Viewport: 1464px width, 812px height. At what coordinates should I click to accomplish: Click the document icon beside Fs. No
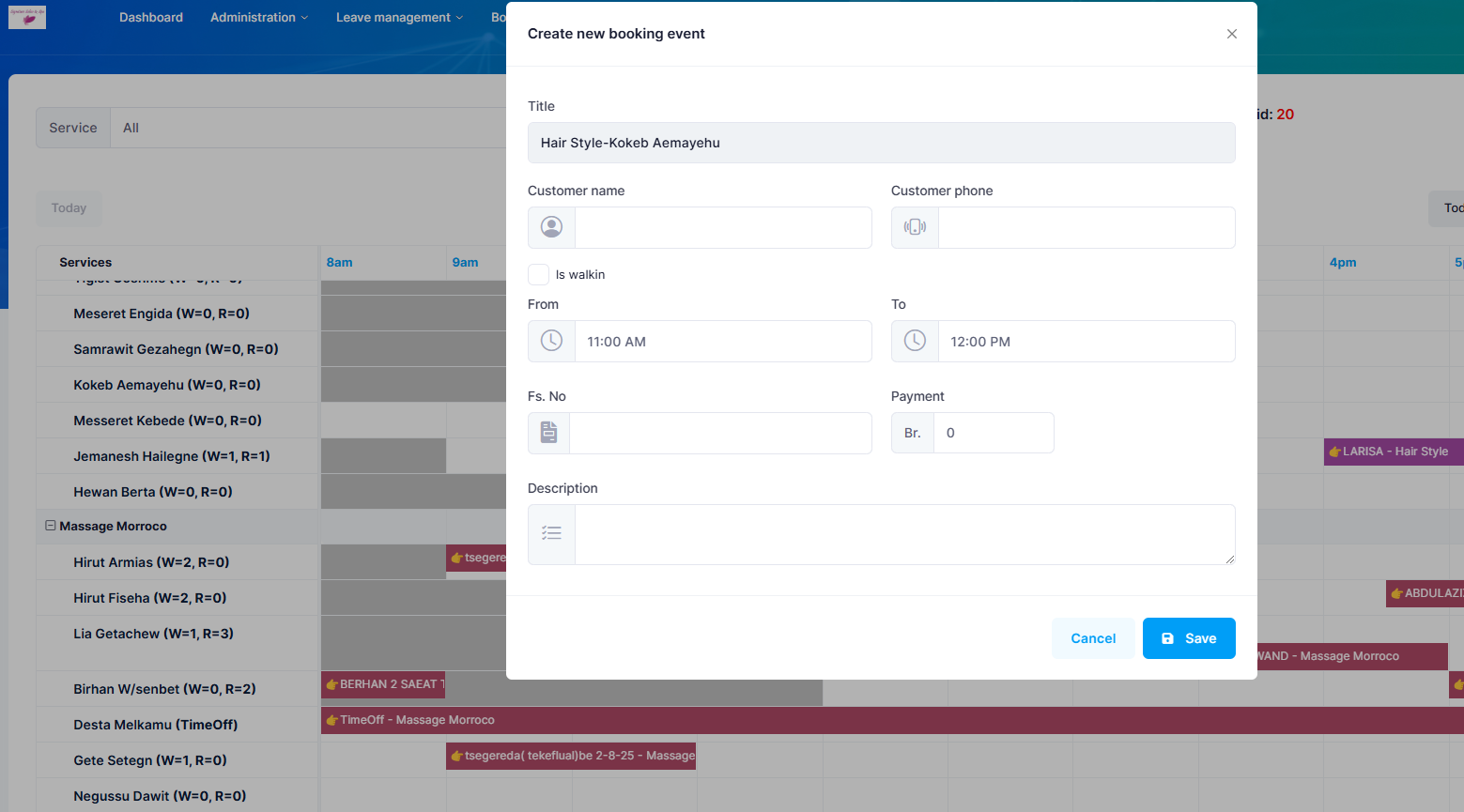(x=549, y=433)
